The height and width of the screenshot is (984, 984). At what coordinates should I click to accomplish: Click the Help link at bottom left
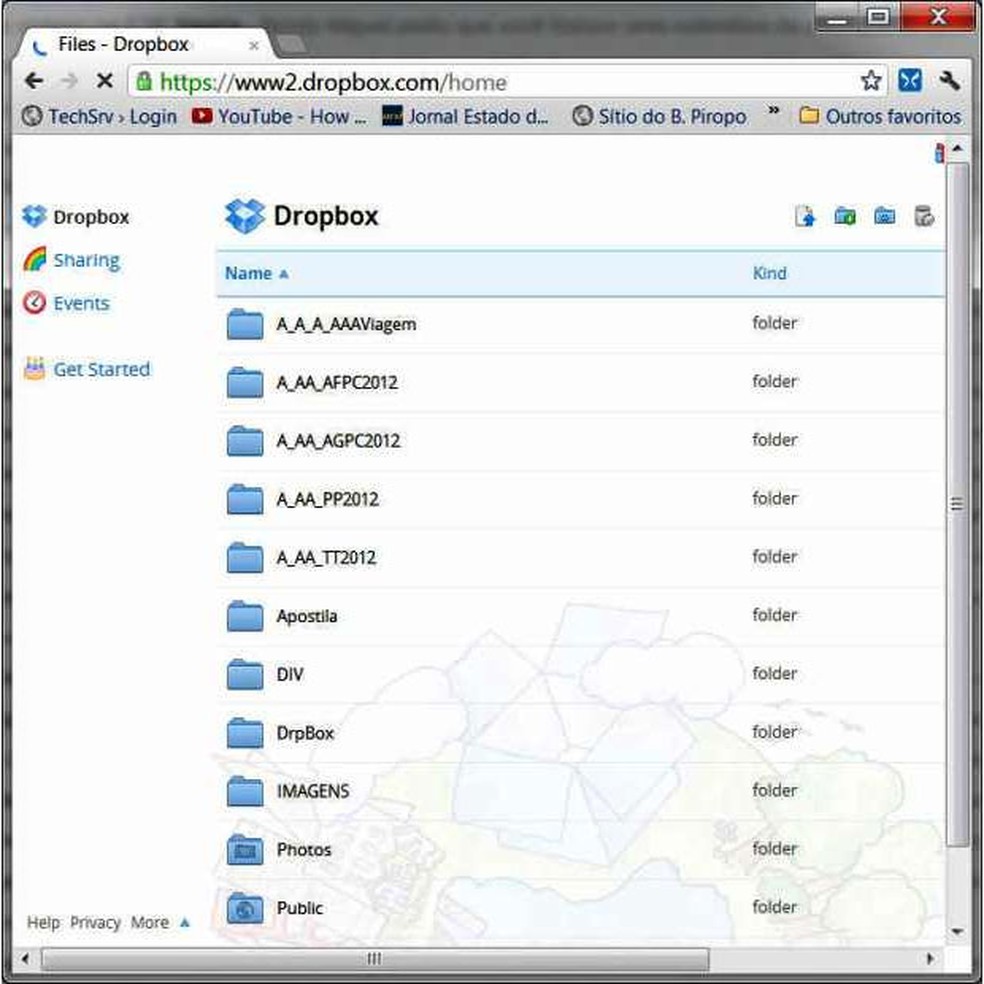[42, 922]
